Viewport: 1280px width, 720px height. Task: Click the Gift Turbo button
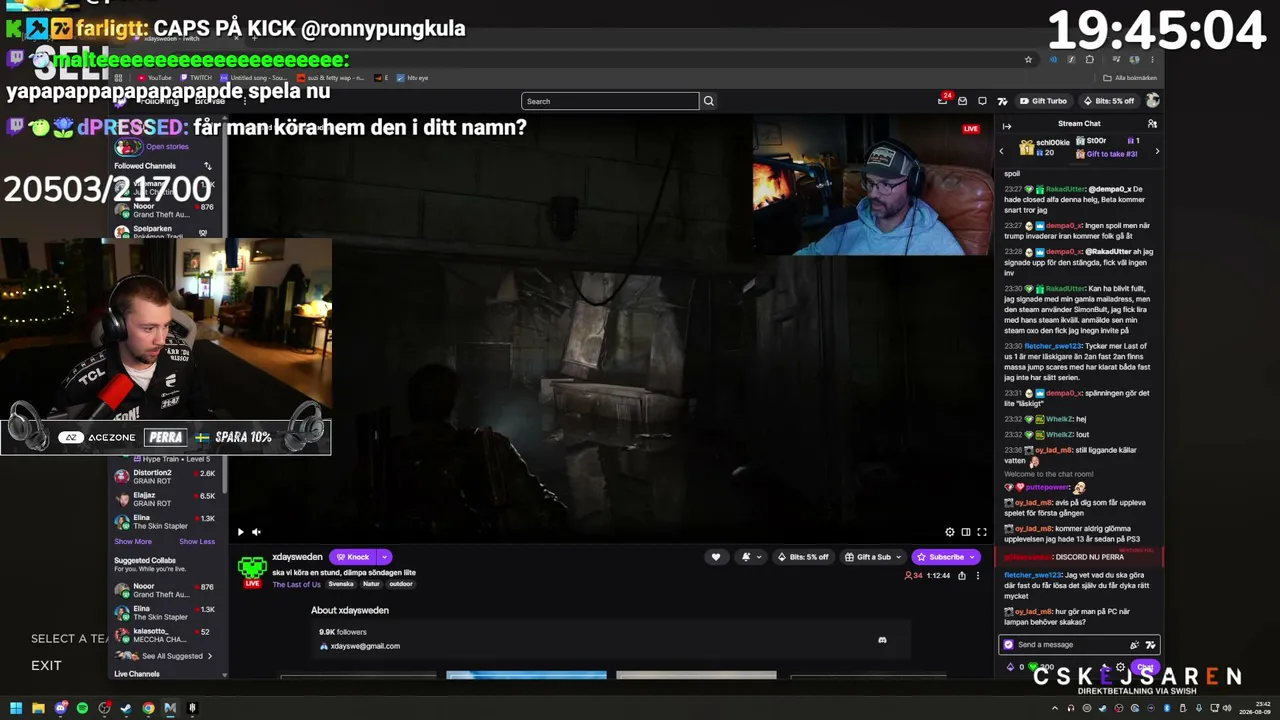(x=1043, y=101)
